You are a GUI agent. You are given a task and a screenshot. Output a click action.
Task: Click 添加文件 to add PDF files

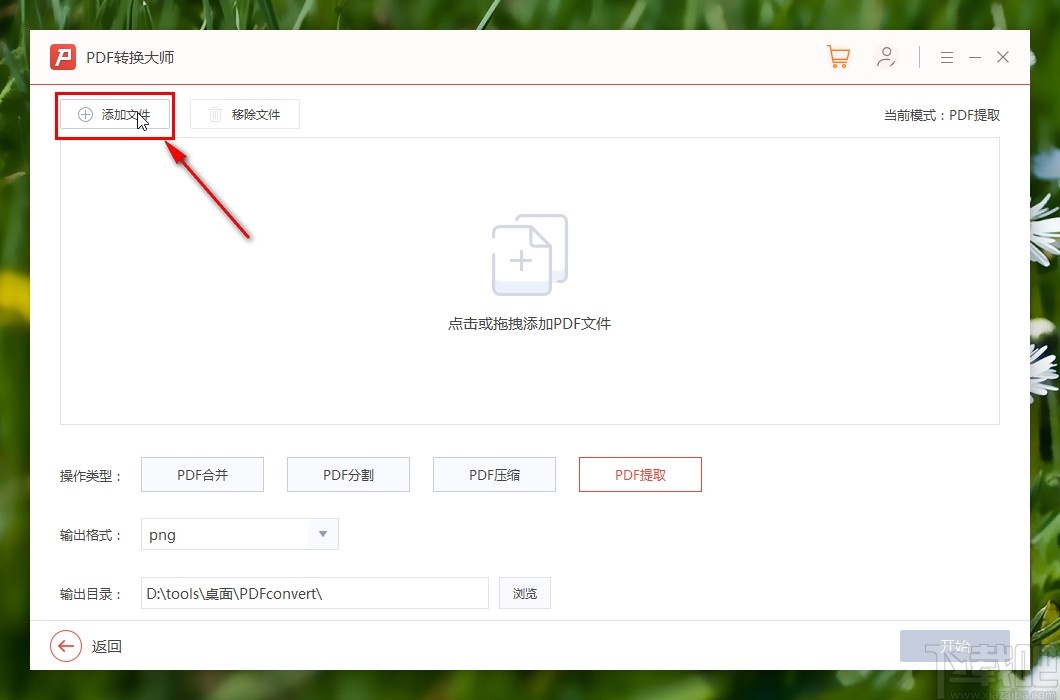tap(115, 114)
